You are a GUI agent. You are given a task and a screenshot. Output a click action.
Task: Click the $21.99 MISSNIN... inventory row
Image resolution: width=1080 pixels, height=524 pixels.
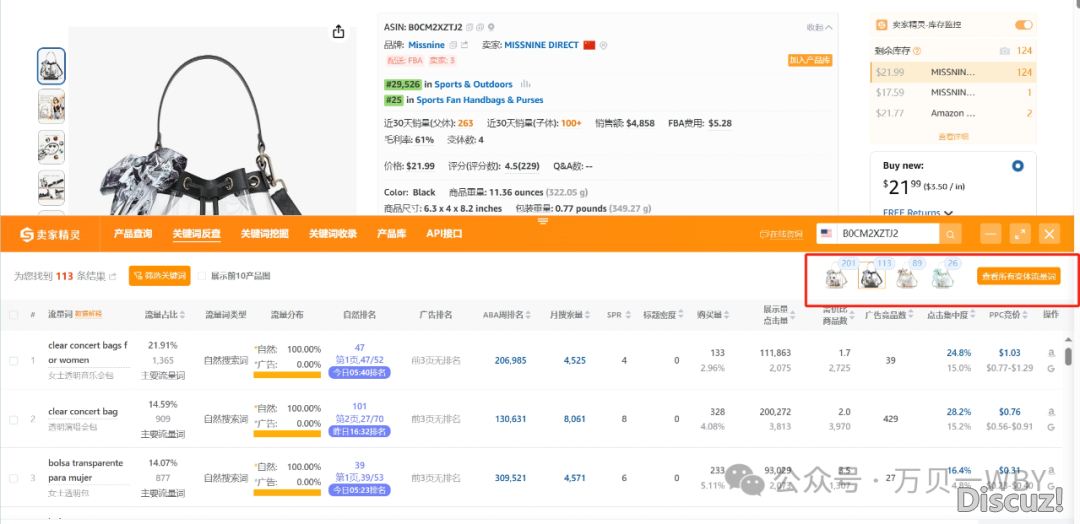pyautogui.click(x=953, y=72)
